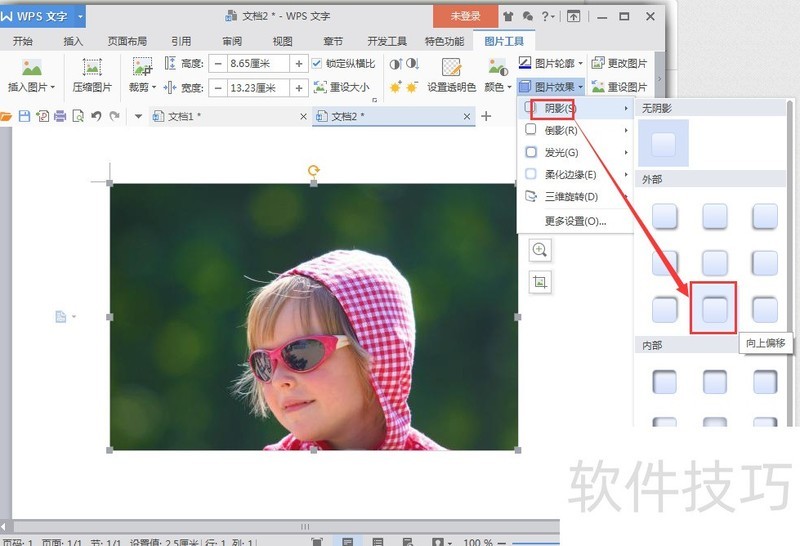
Task: Switch to the Page Layout (页面布局) tab
Action: 127,41
